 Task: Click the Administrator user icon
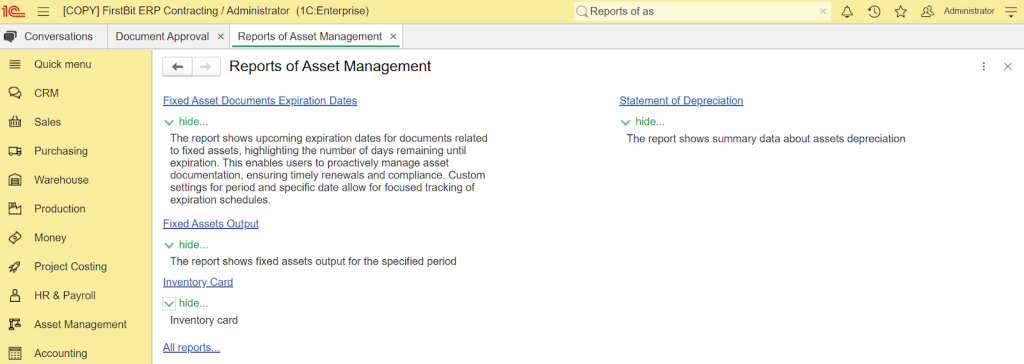pos(927,11)
